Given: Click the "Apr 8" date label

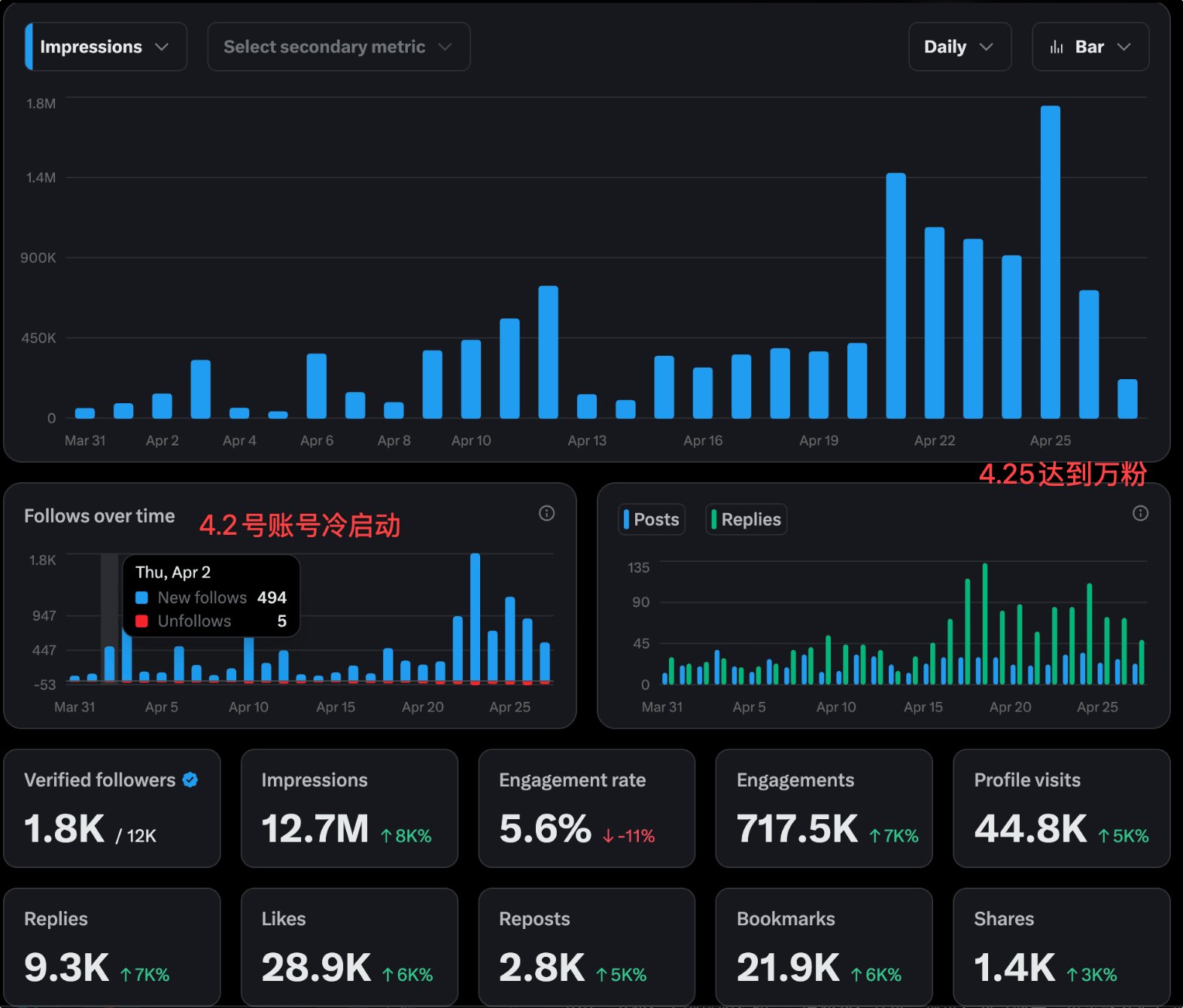Looking at the screenshot, I should 394,441.
